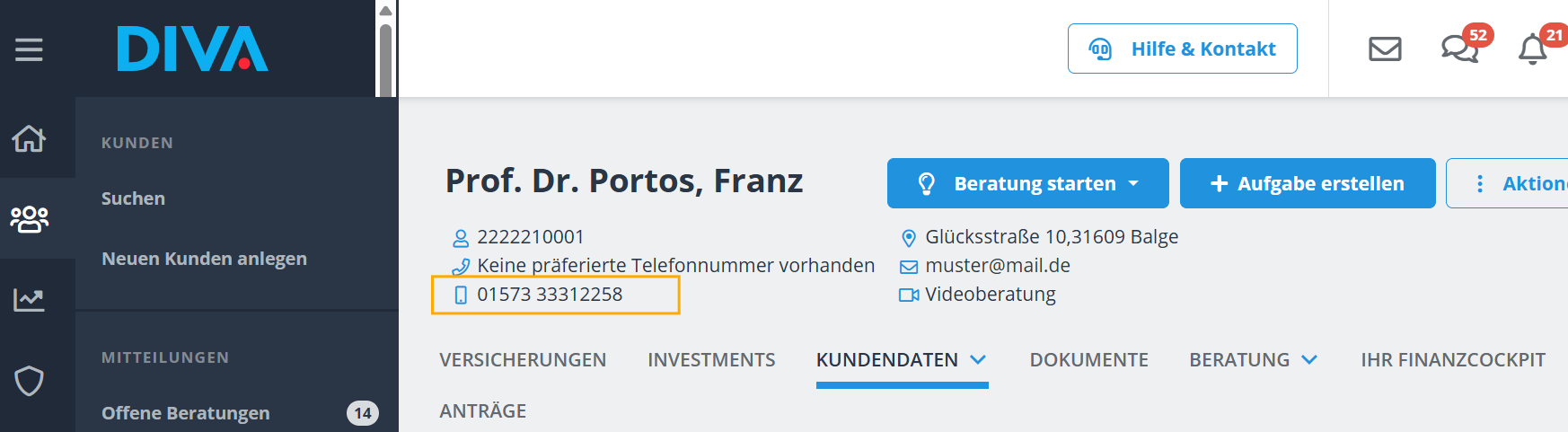Expand the Beratung tab chevron

[x=1309, y=359]
